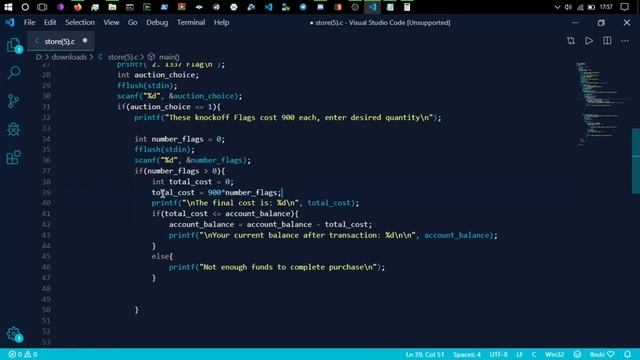
Task: Open the File menu
Action: [29, 22]
